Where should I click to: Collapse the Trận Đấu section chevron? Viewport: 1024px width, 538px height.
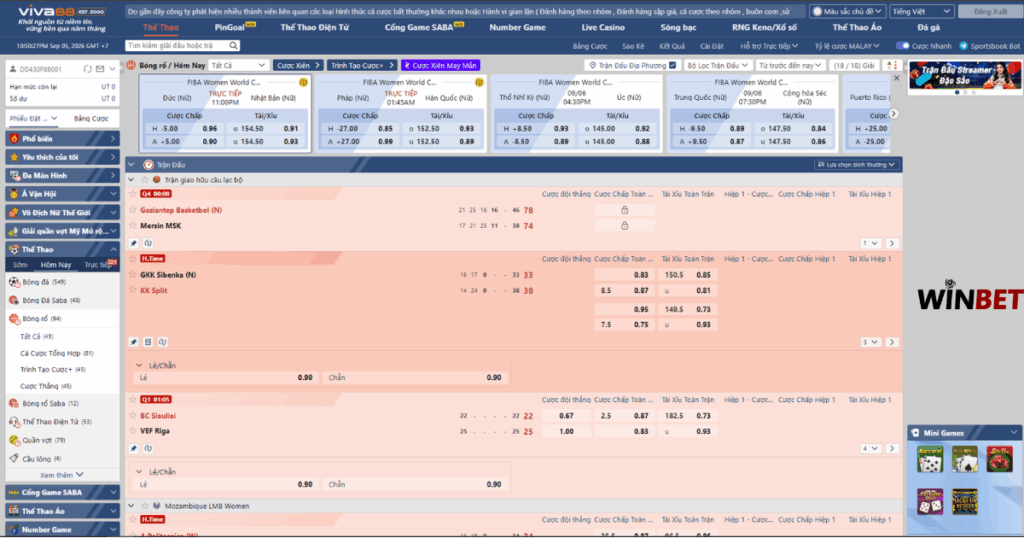click(131, 165)
